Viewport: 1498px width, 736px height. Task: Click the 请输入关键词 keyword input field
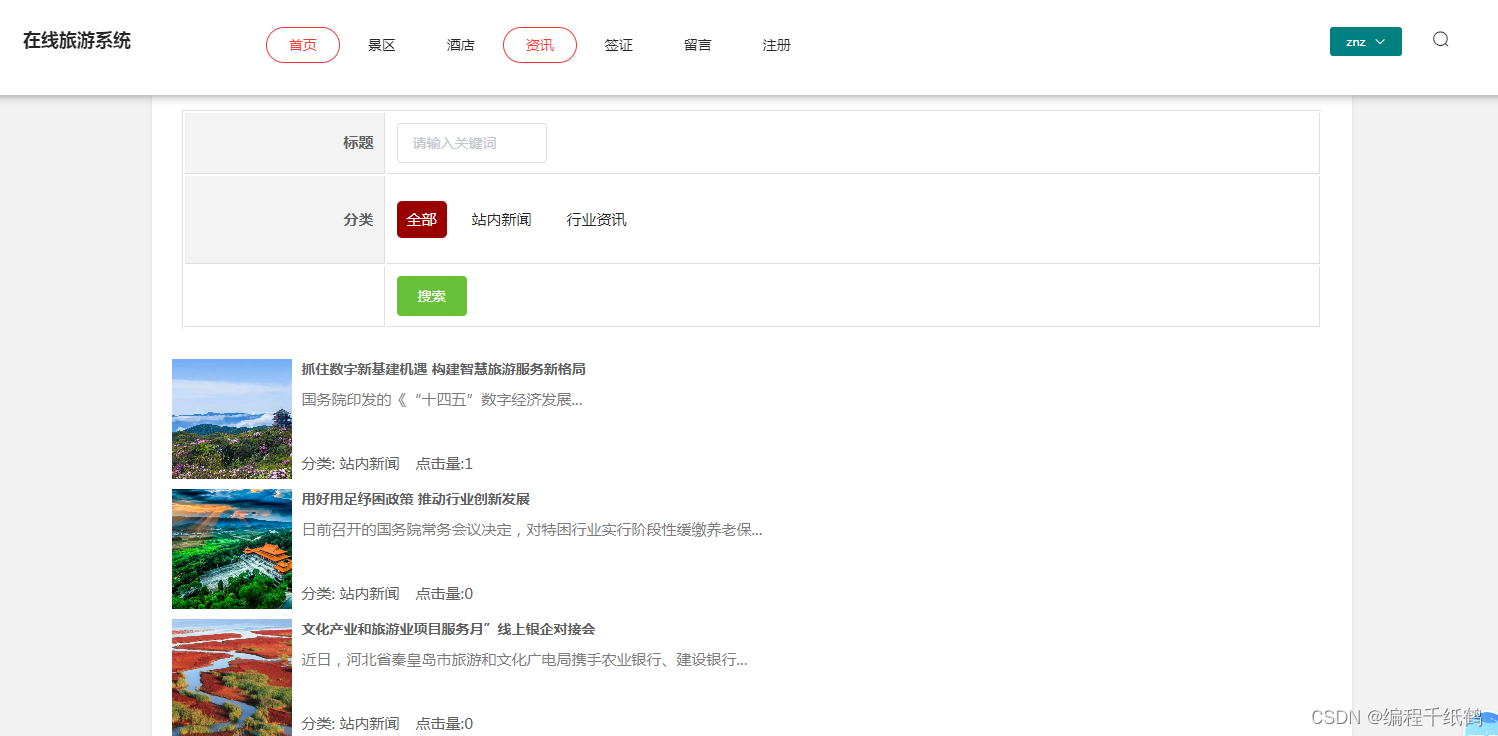coord(471,143)
